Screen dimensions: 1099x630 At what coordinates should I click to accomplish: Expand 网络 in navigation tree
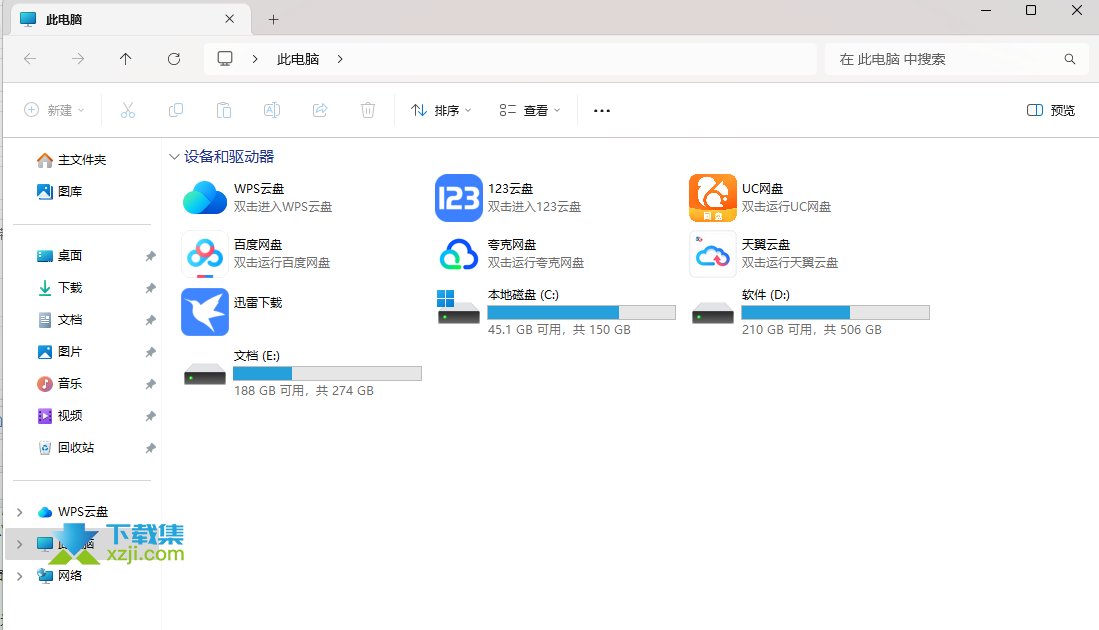pos(20,576)
